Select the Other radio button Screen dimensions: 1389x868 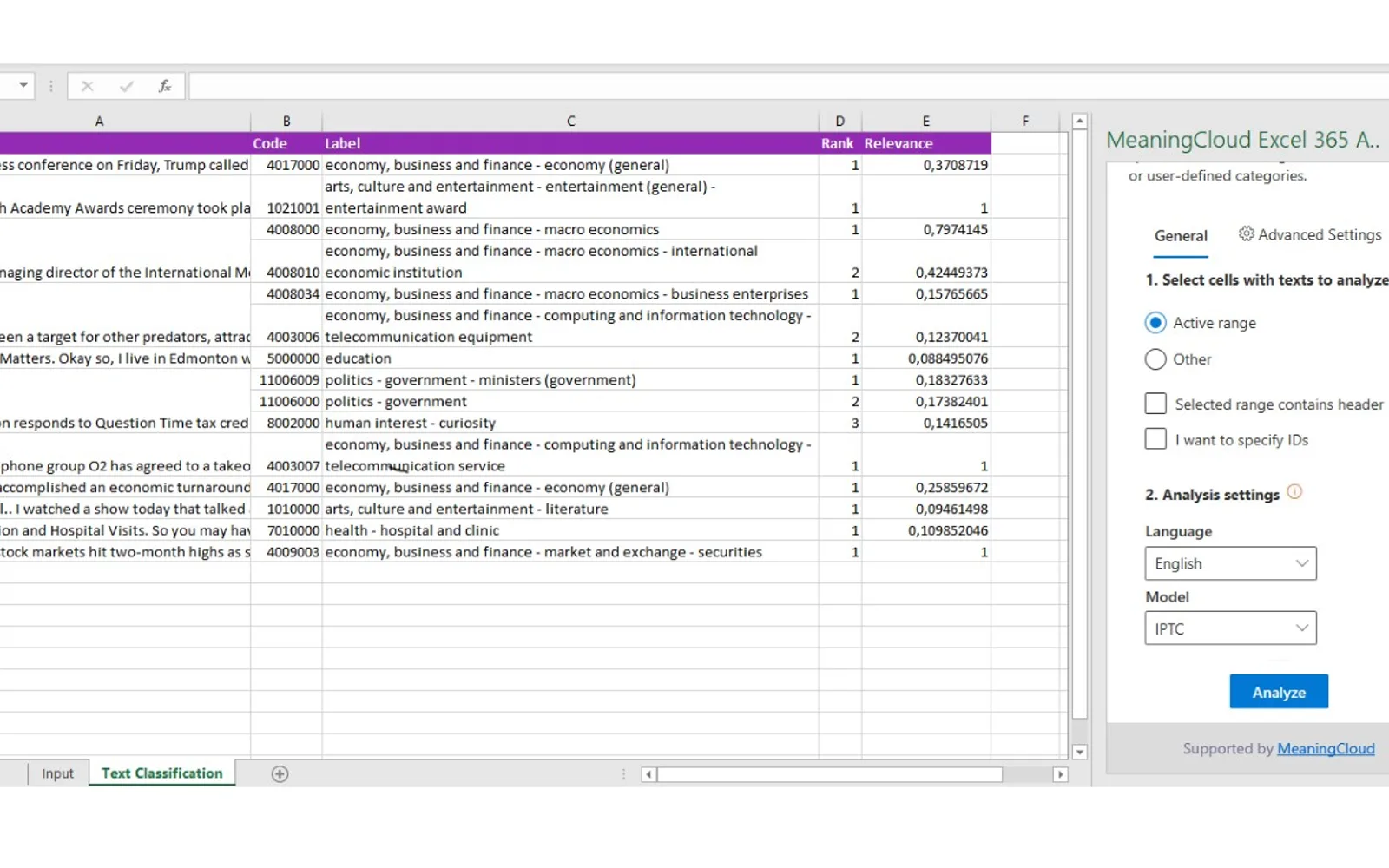coord(1155,359)
